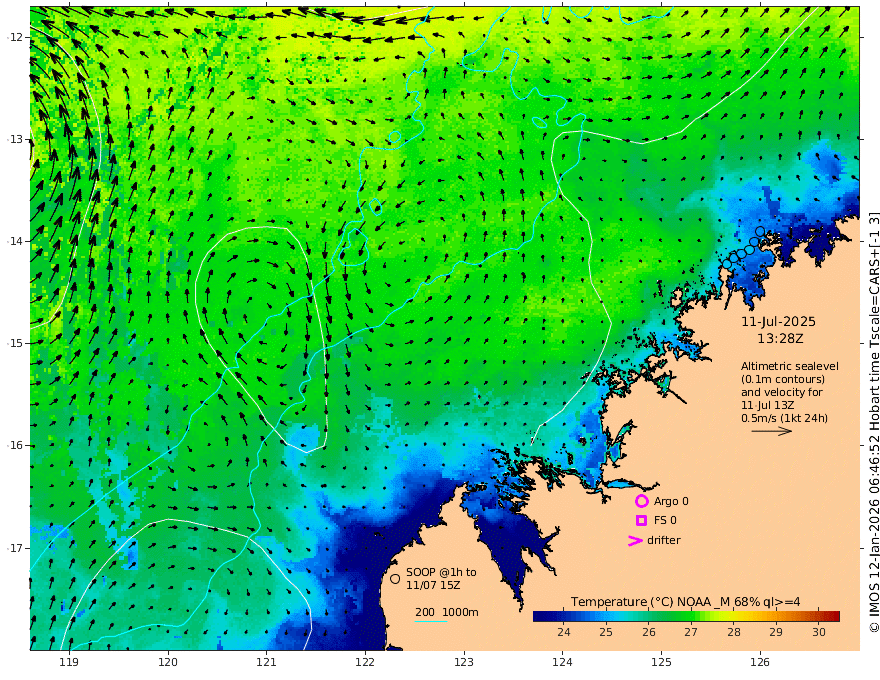Click the SOOP circle marker in legend
This screenshot has width=880, height=680.
tap(395, 578)
